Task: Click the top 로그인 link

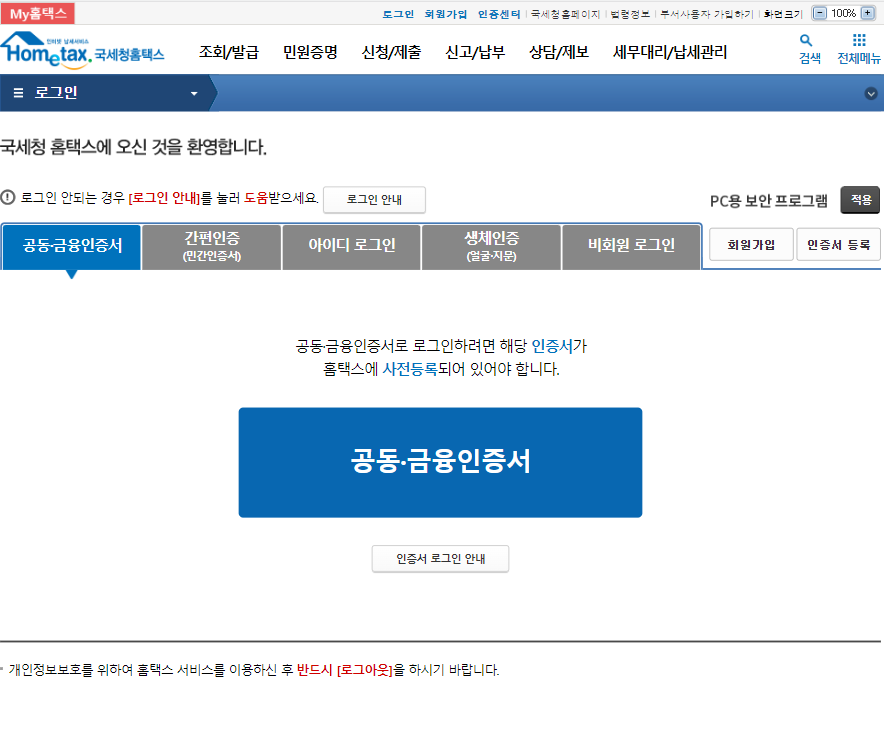Action: click(398, 14)
